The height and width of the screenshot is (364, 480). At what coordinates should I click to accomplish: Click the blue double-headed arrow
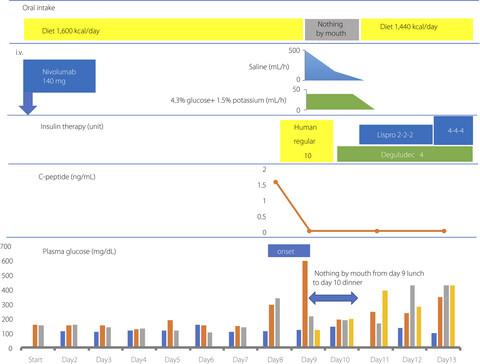point(333,298)
